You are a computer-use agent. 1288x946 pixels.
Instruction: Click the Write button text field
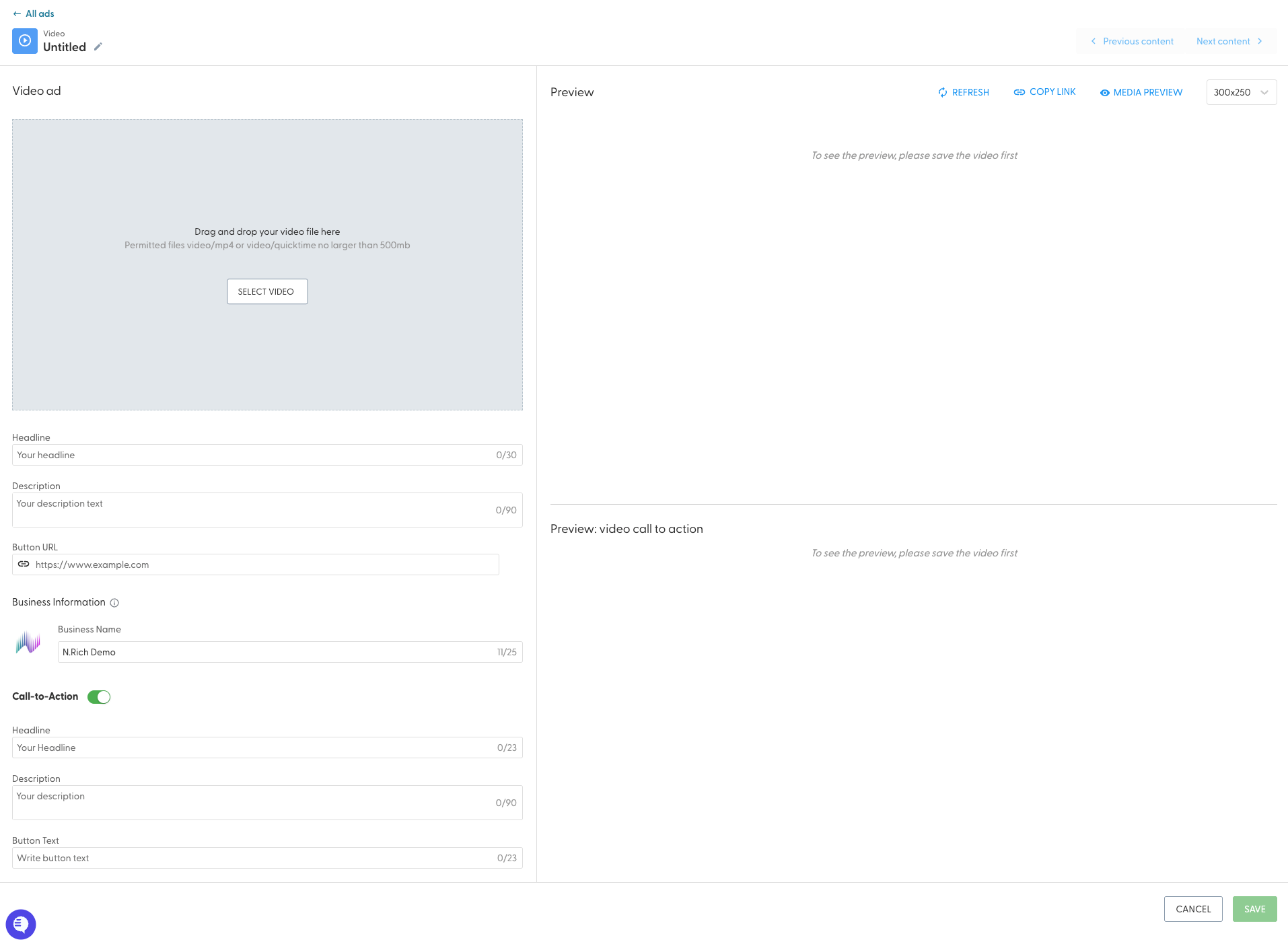(267, 858)
